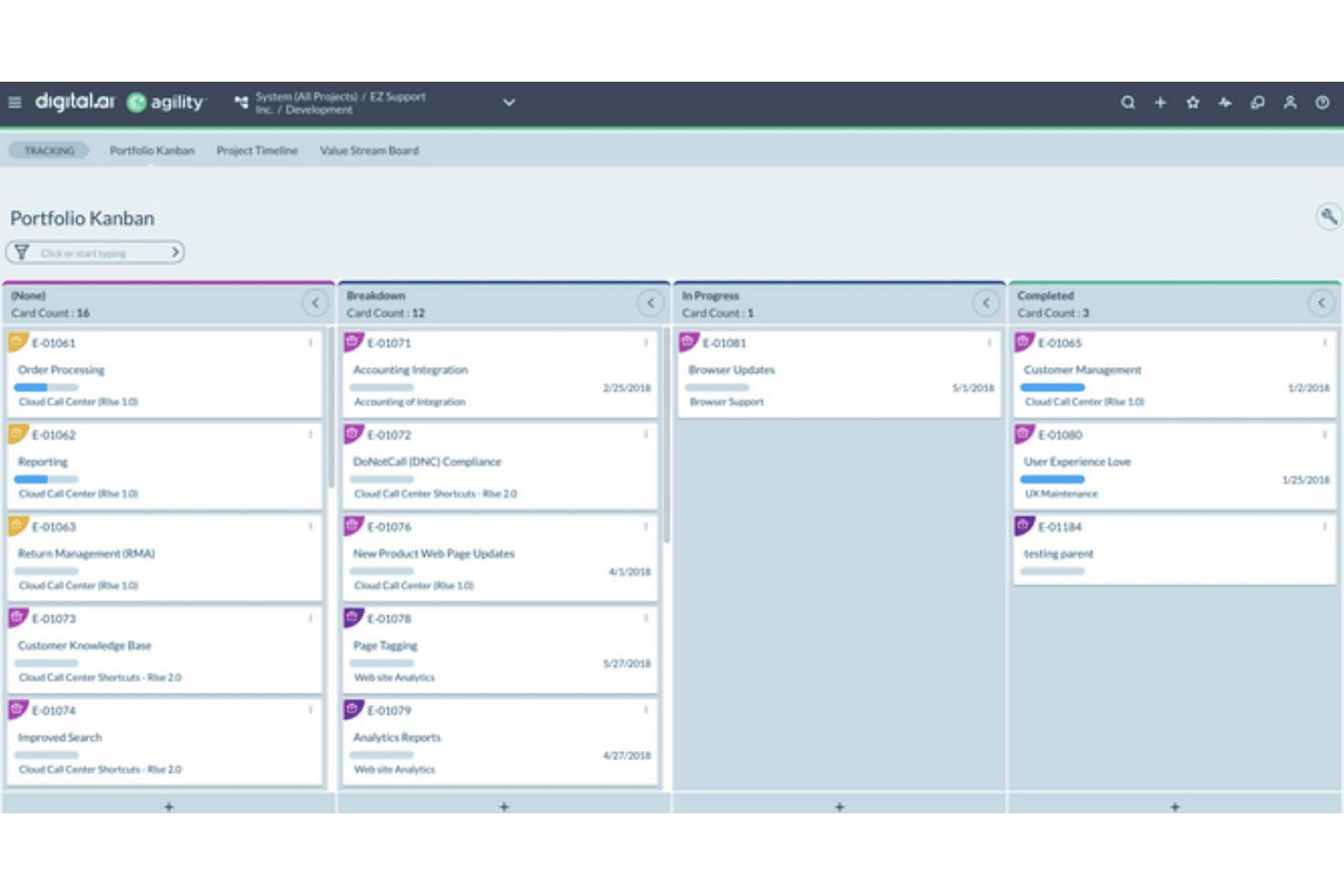Screen dimensions: 1344x896
Task: Add a card to the Breakdown column
Action: click(504, 806)
